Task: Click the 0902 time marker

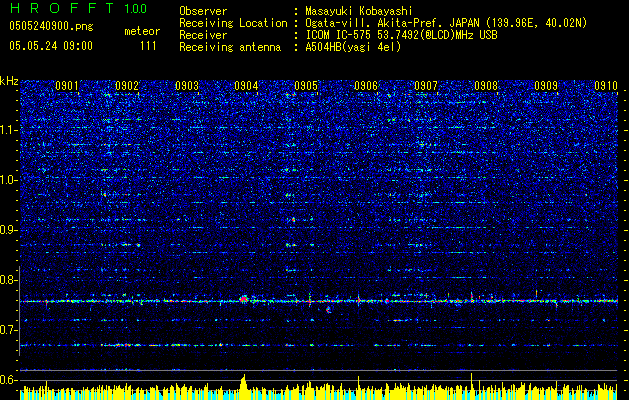Action: (x=127, y=86)
